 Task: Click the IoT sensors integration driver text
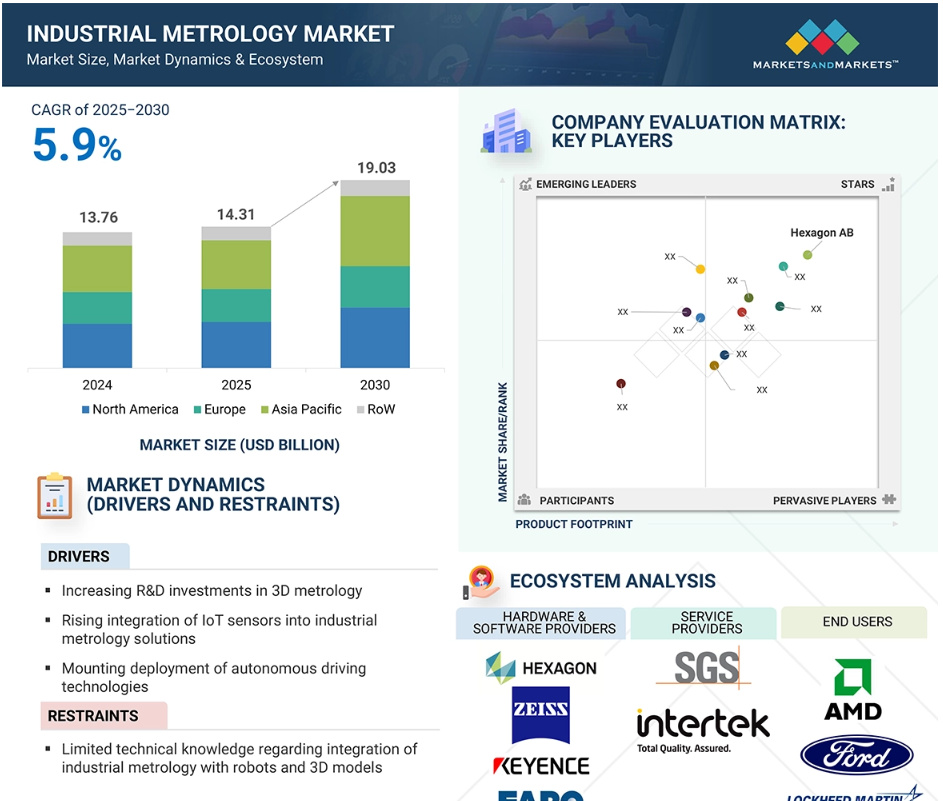pos(220,629)
